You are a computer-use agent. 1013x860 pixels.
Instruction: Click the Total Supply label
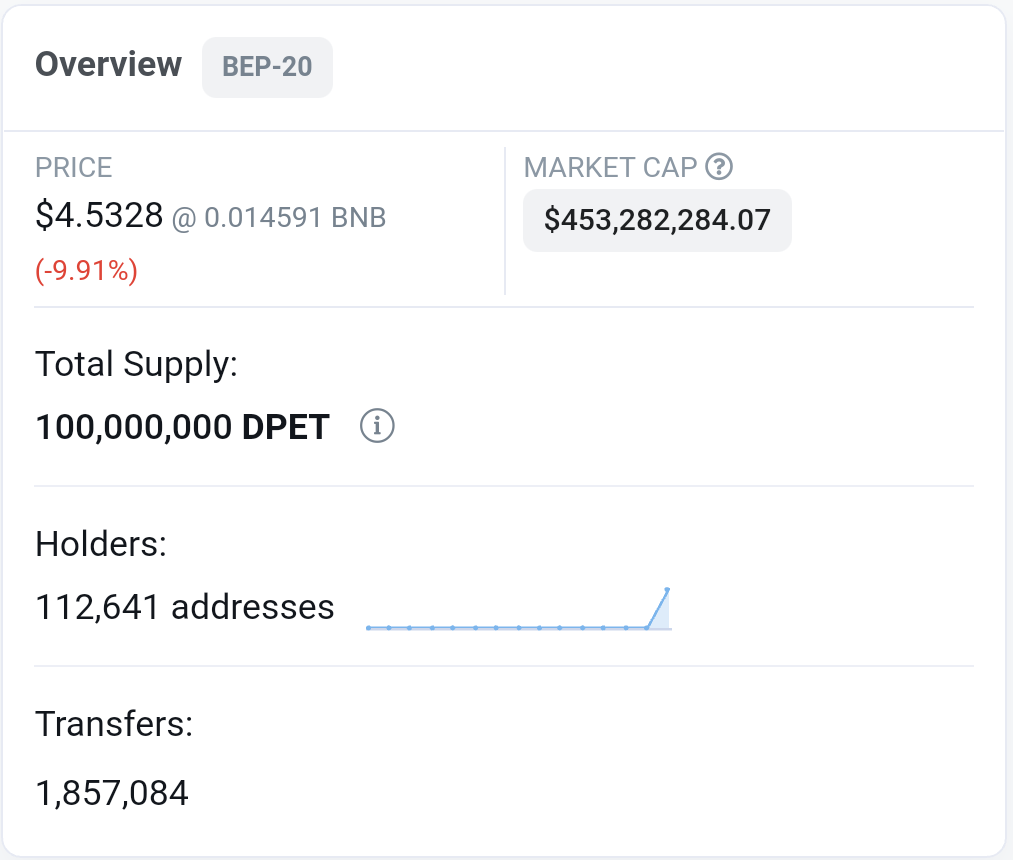(x=136, y=364)
